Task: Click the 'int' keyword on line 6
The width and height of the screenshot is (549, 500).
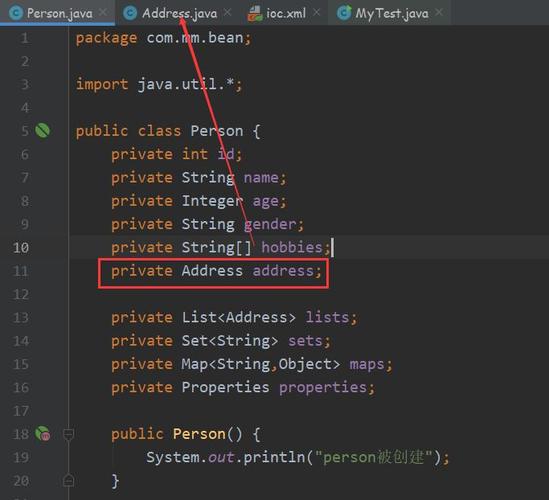Action: [x=195, y=154]
